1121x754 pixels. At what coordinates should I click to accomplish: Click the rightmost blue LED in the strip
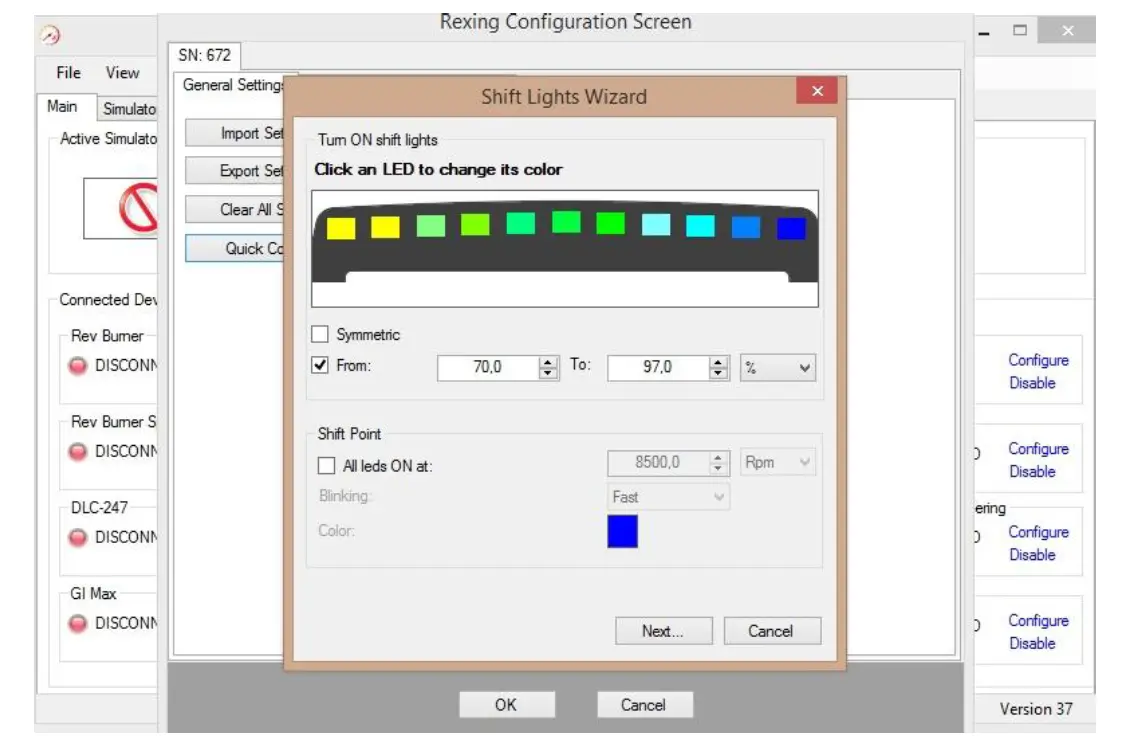[790, 229]
